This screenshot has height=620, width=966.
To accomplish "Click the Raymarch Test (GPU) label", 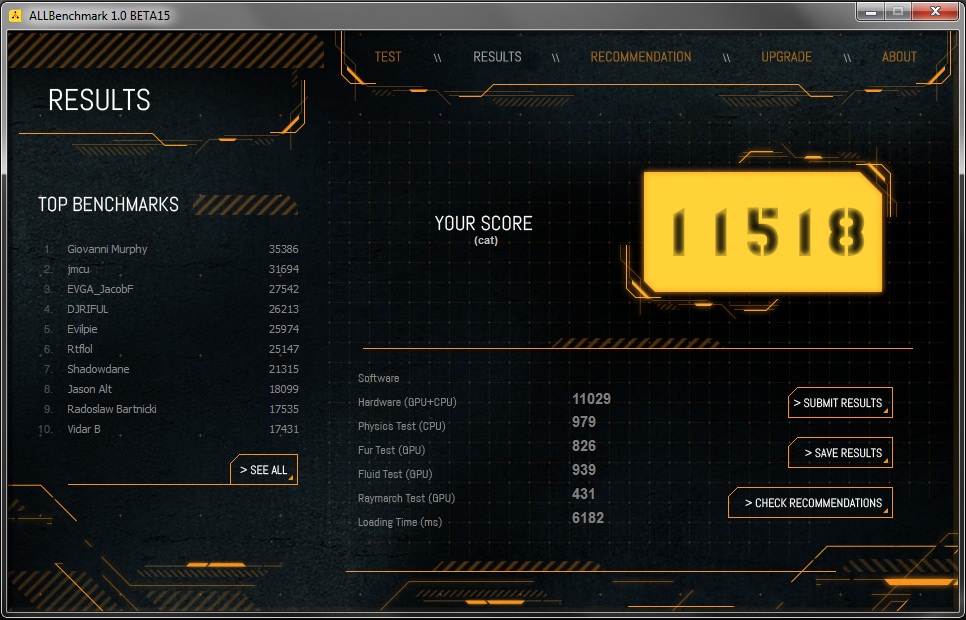I will (x=407, y=498).
